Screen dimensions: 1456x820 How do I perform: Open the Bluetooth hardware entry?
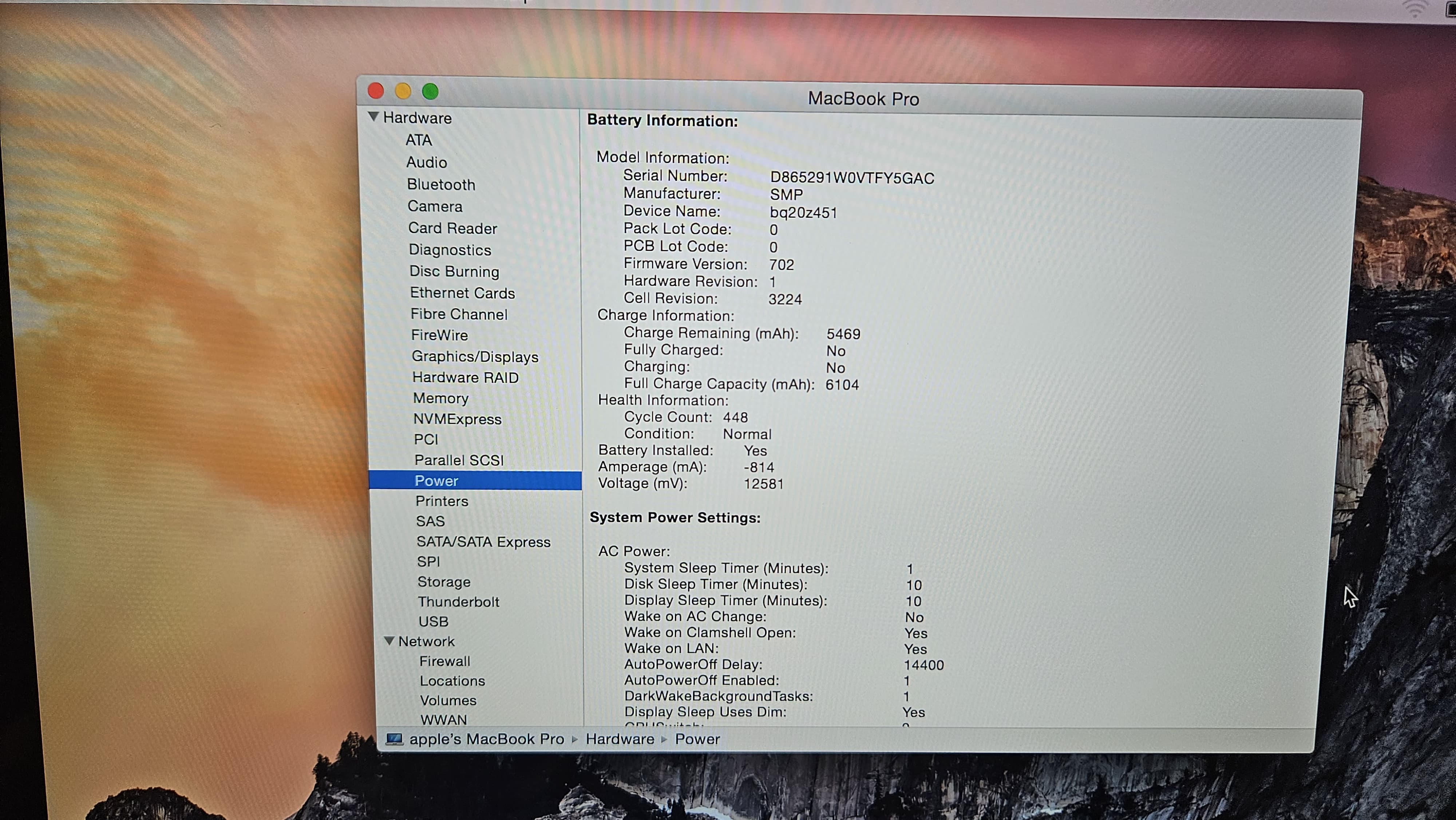pos(442,184)
